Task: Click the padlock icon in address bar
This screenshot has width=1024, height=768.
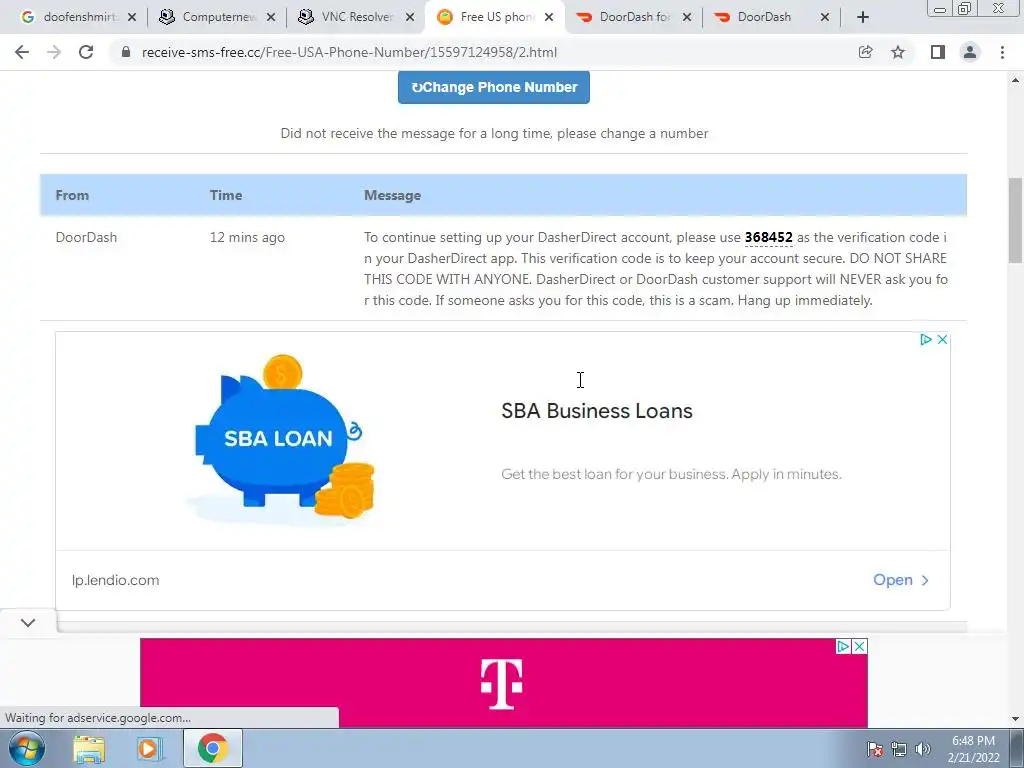Action: pyautogui.click(x=126, y=52)
